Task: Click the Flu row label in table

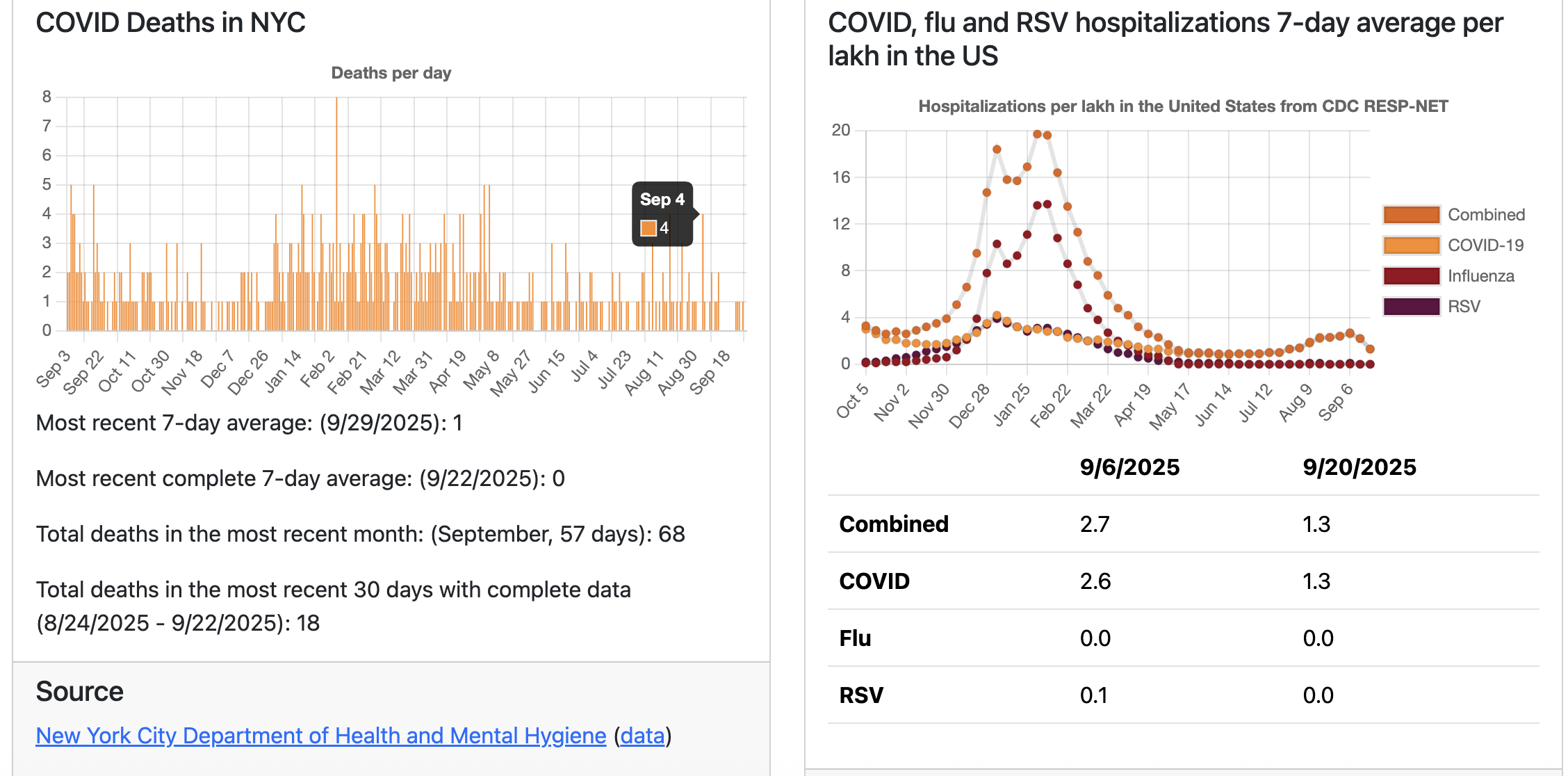Action: (855, 638)
